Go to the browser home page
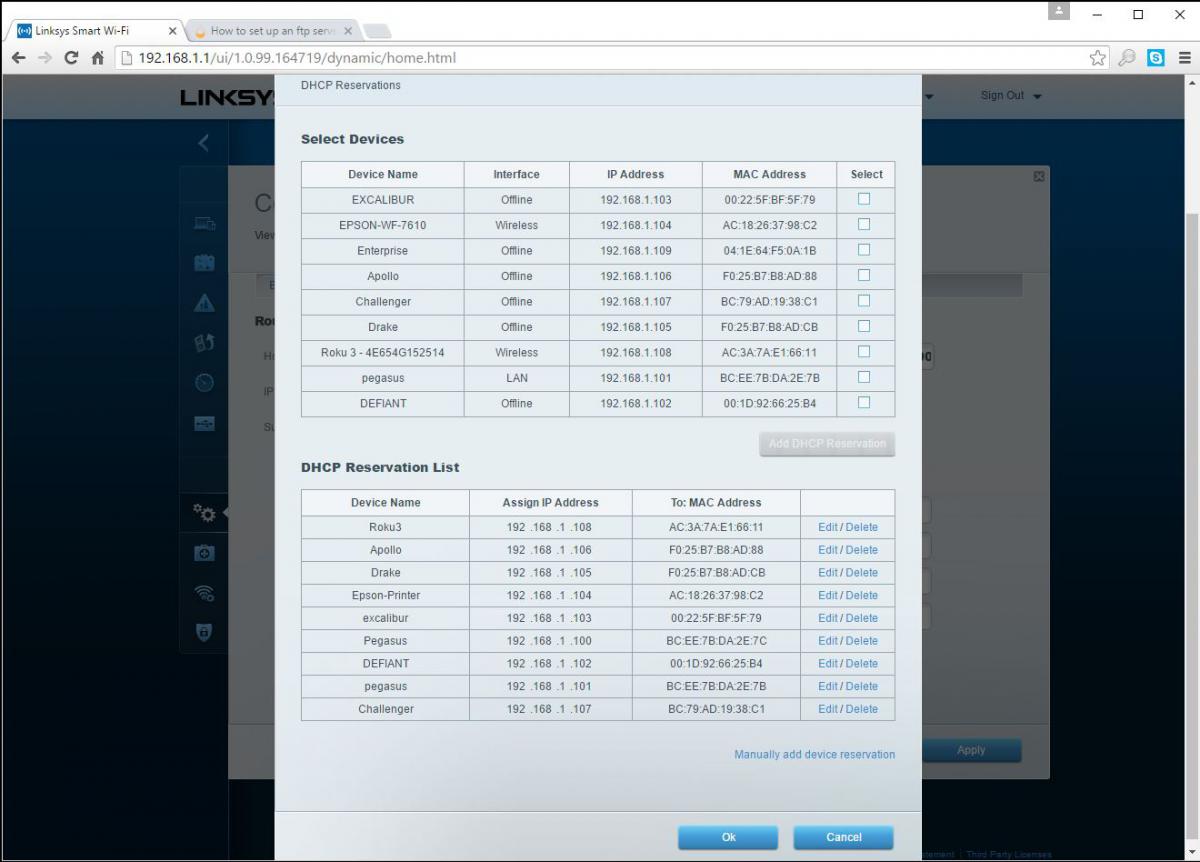 click(98, 58)
